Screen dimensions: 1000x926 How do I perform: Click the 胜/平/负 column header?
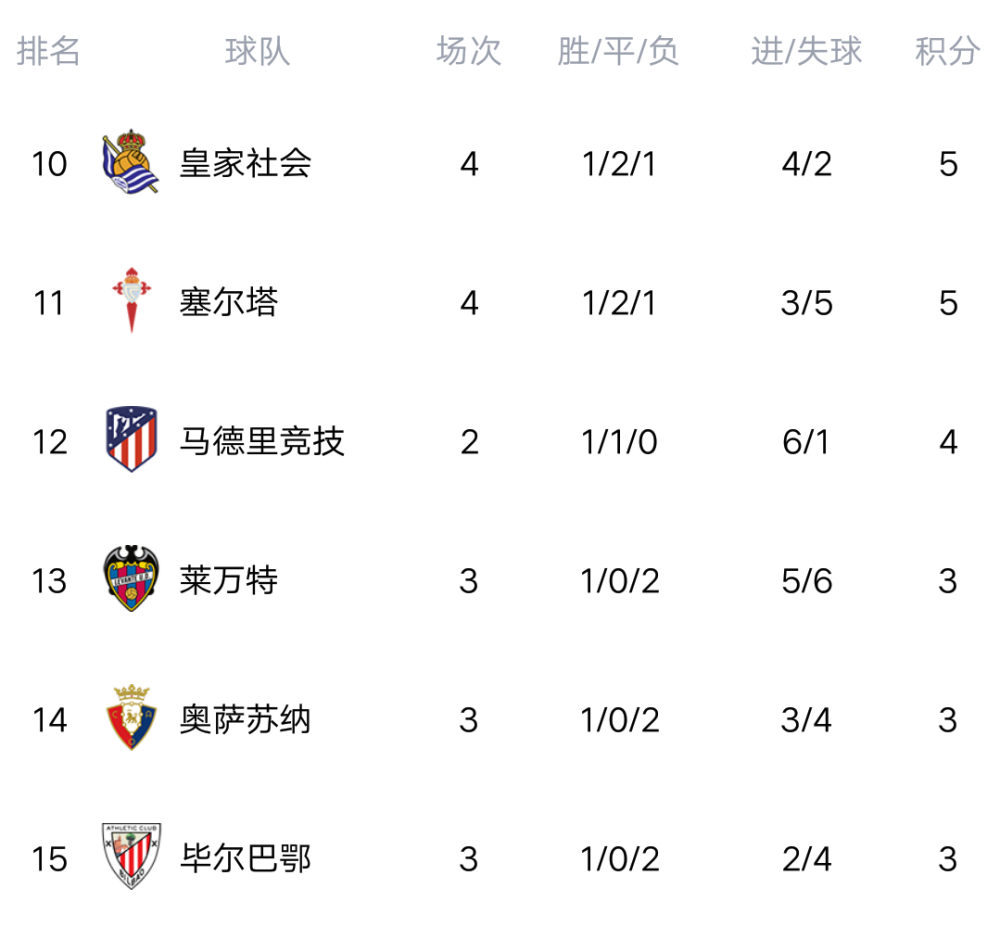point(618,51)
